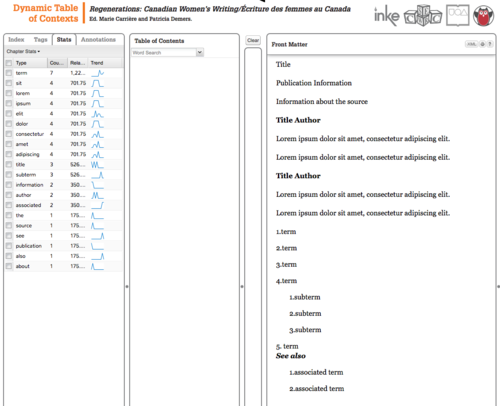500x406 pixels.
Task: Open help question mark in Front Matter panel
Action: pyautogui.click(x=490, y=44)
